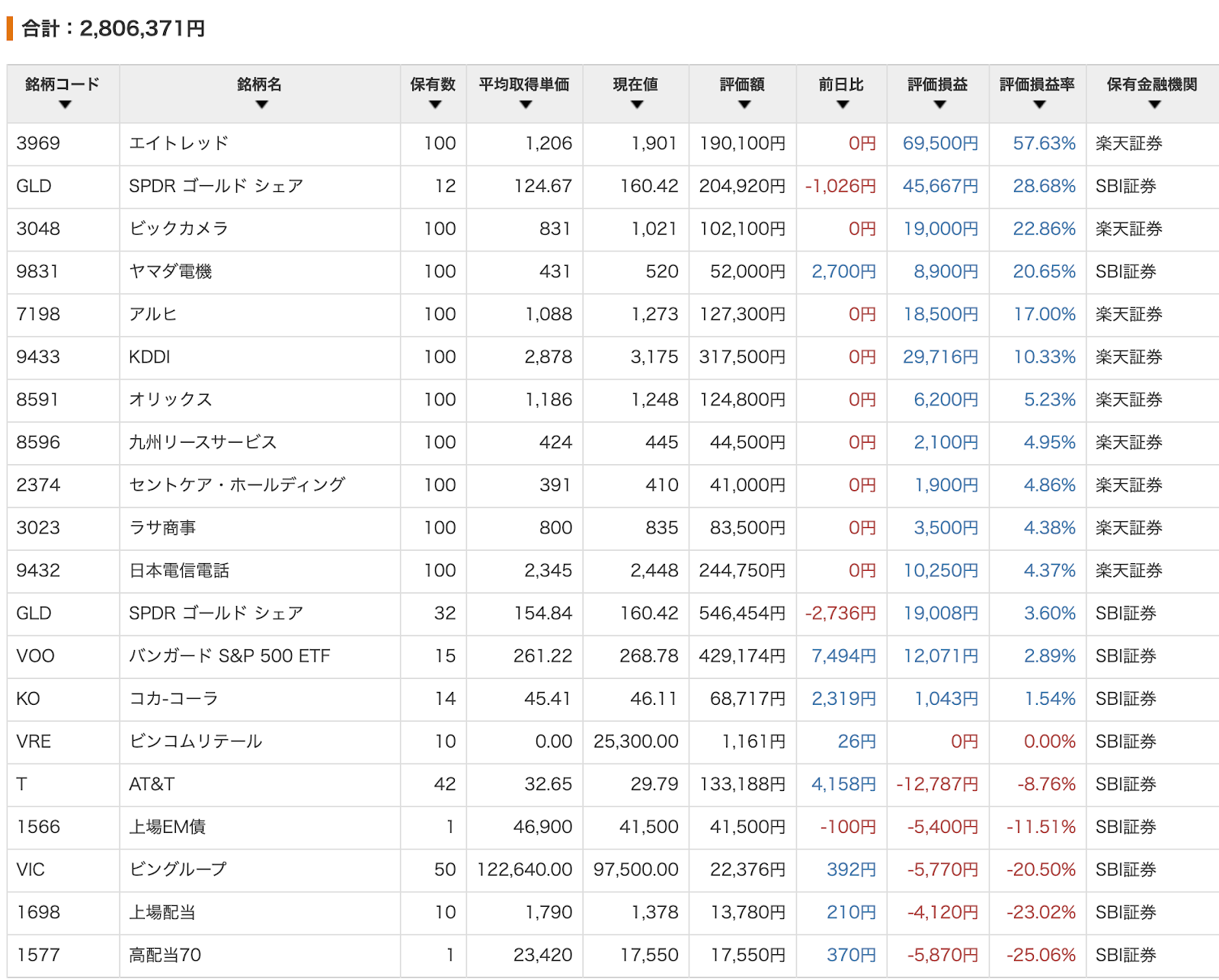Select stock code 3969
1219x980 pixels.
click(x=38, y=143)
